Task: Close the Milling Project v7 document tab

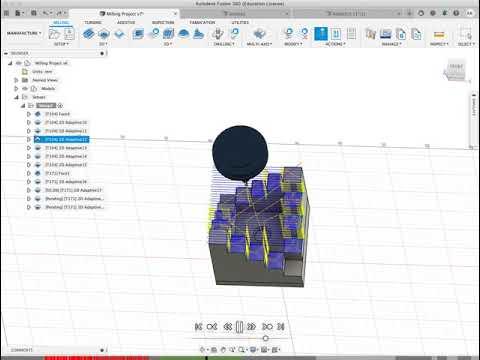Action: pyautogui.click(x=175, y=14)
